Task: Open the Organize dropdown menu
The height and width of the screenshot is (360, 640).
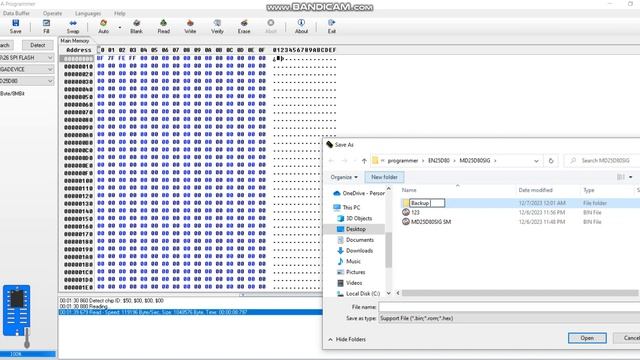Action: (x=344, y=177)
